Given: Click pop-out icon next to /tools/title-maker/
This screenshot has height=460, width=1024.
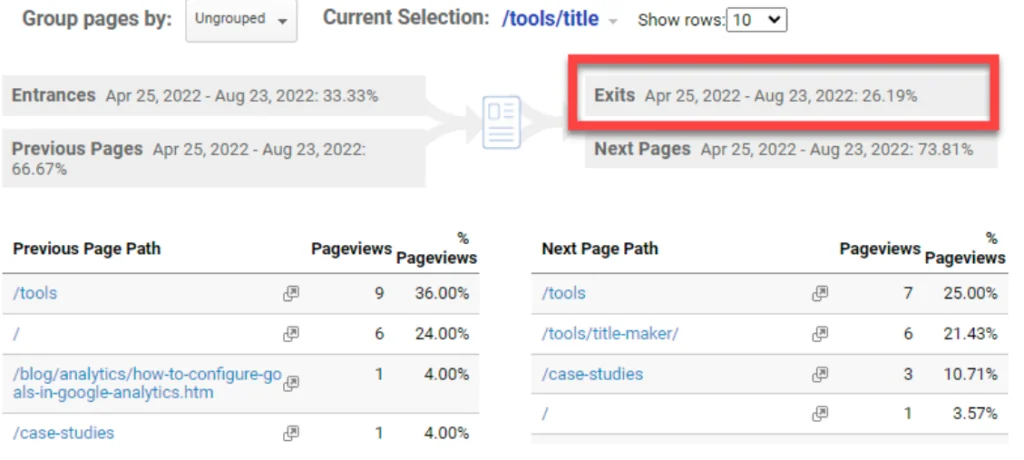Looking at the screenshot, I should pyautogui.click(x=820, y=334).
